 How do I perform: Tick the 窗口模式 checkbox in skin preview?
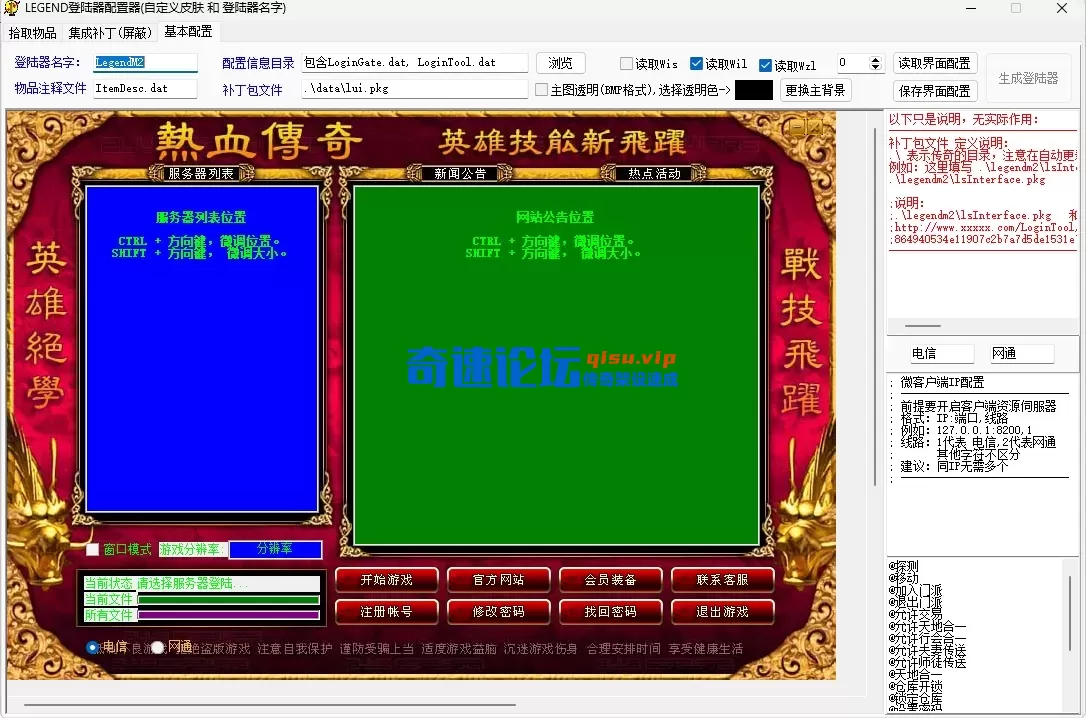[x=93, y=550]
